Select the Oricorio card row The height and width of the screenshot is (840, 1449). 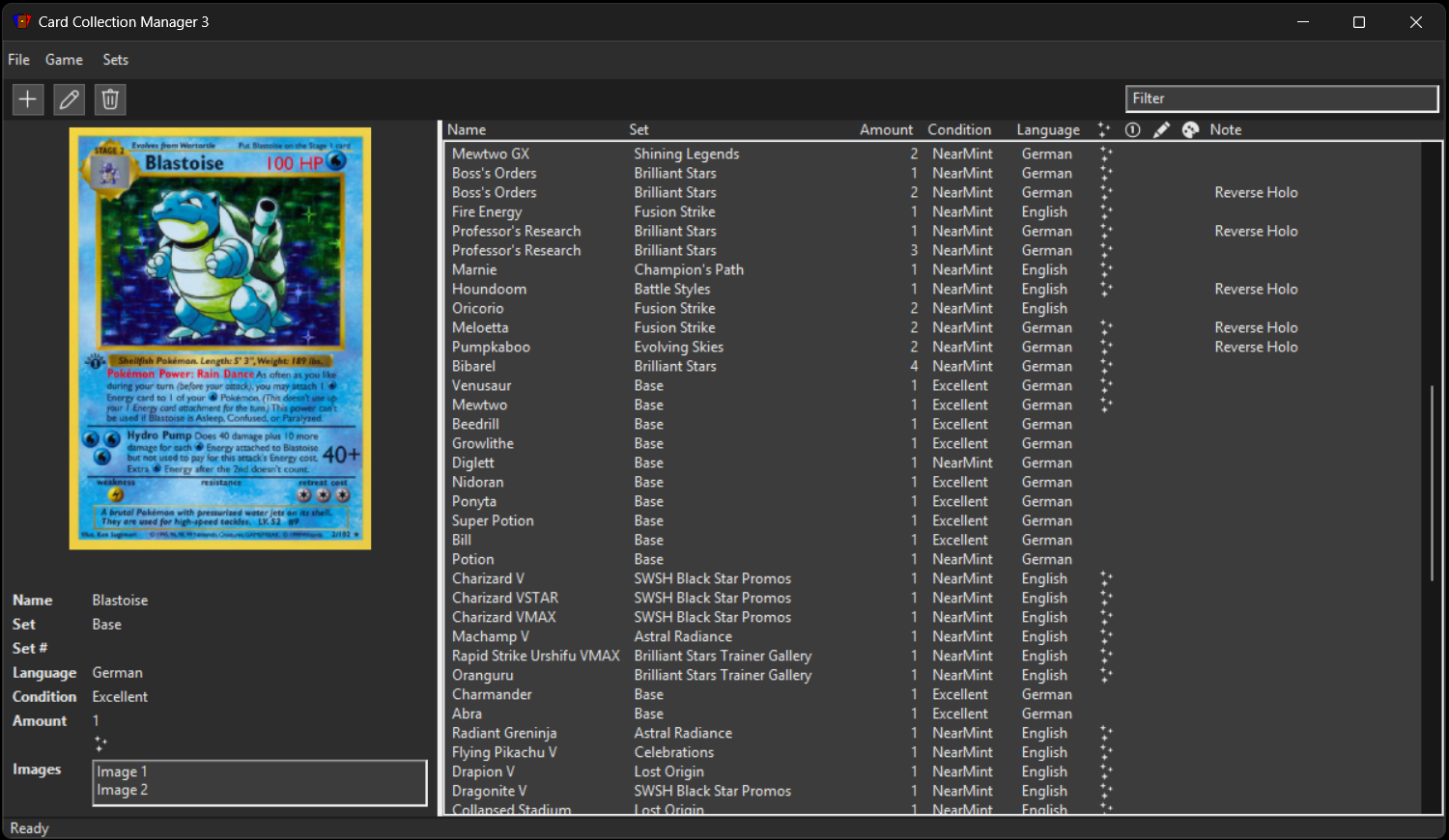(932, 308)
